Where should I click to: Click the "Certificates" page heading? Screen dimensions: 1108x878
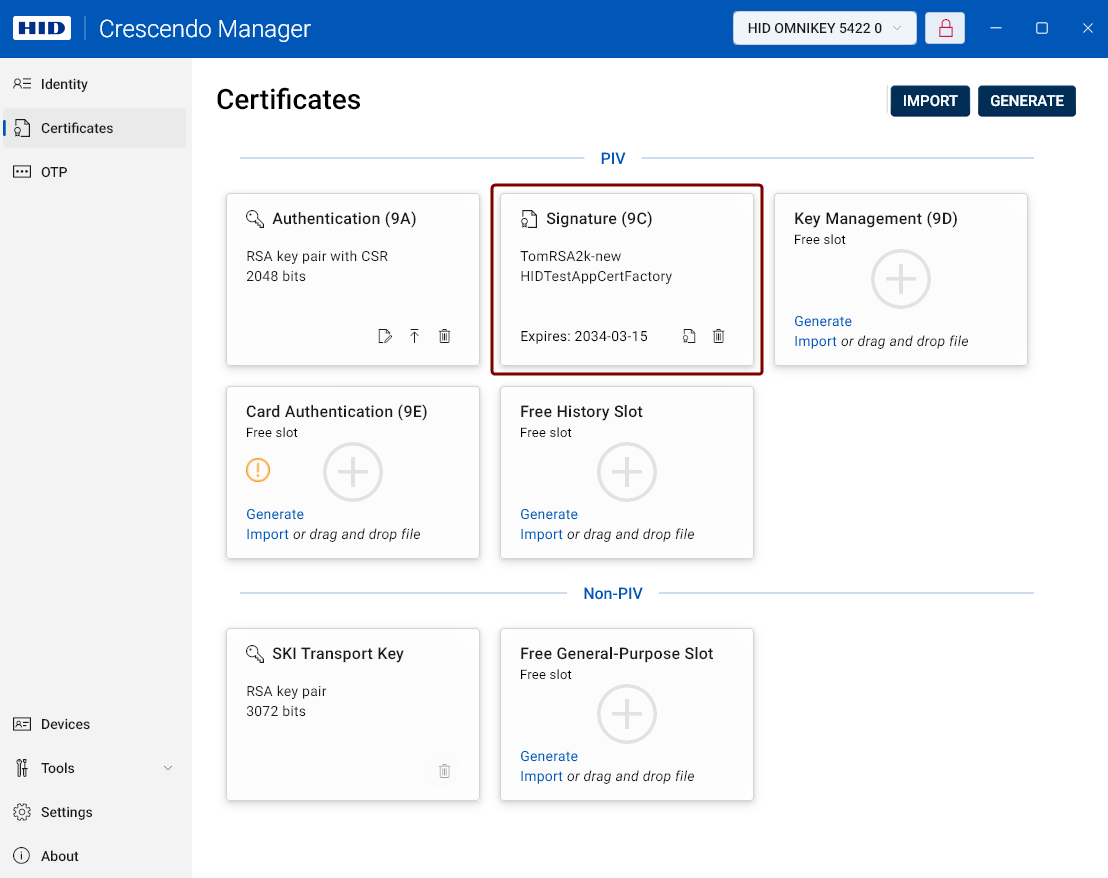288,100
